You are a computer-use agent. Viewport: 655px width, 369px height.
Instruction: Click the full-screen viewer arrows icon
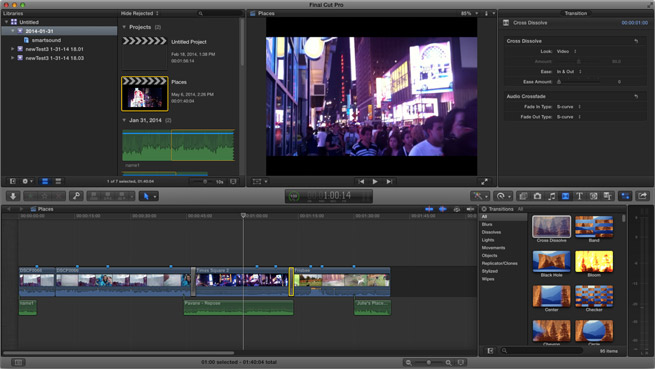point(484,181)
